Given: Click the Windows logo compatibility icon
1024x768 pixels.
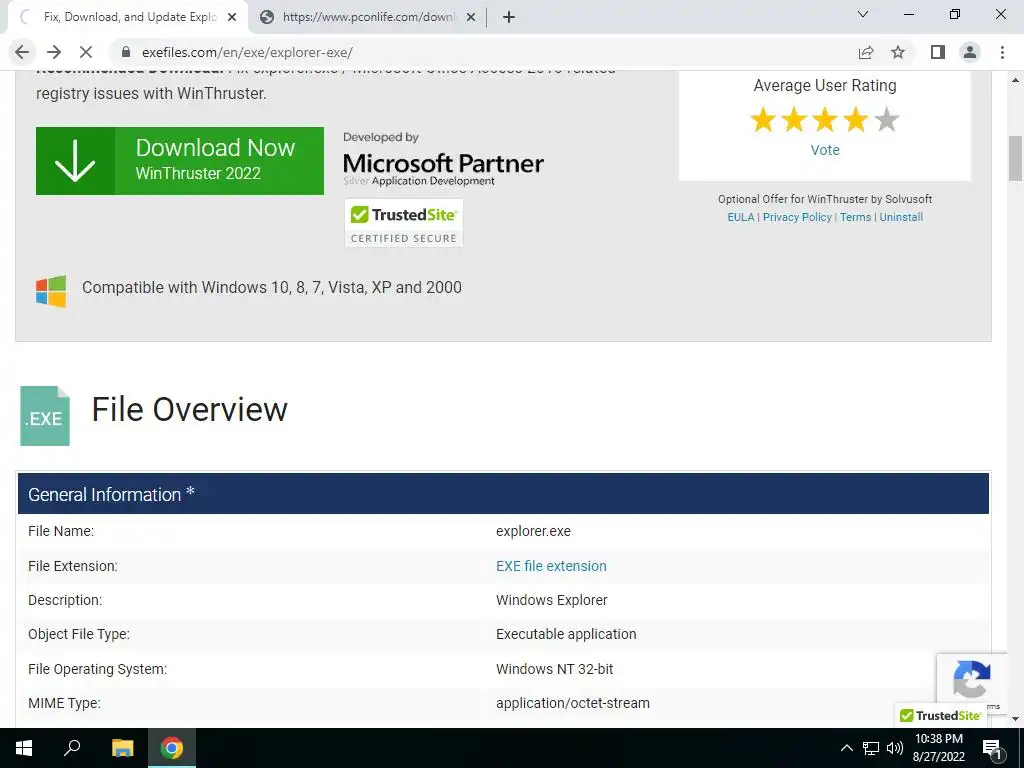Looking at the screenshot, I should pos(51,291).
